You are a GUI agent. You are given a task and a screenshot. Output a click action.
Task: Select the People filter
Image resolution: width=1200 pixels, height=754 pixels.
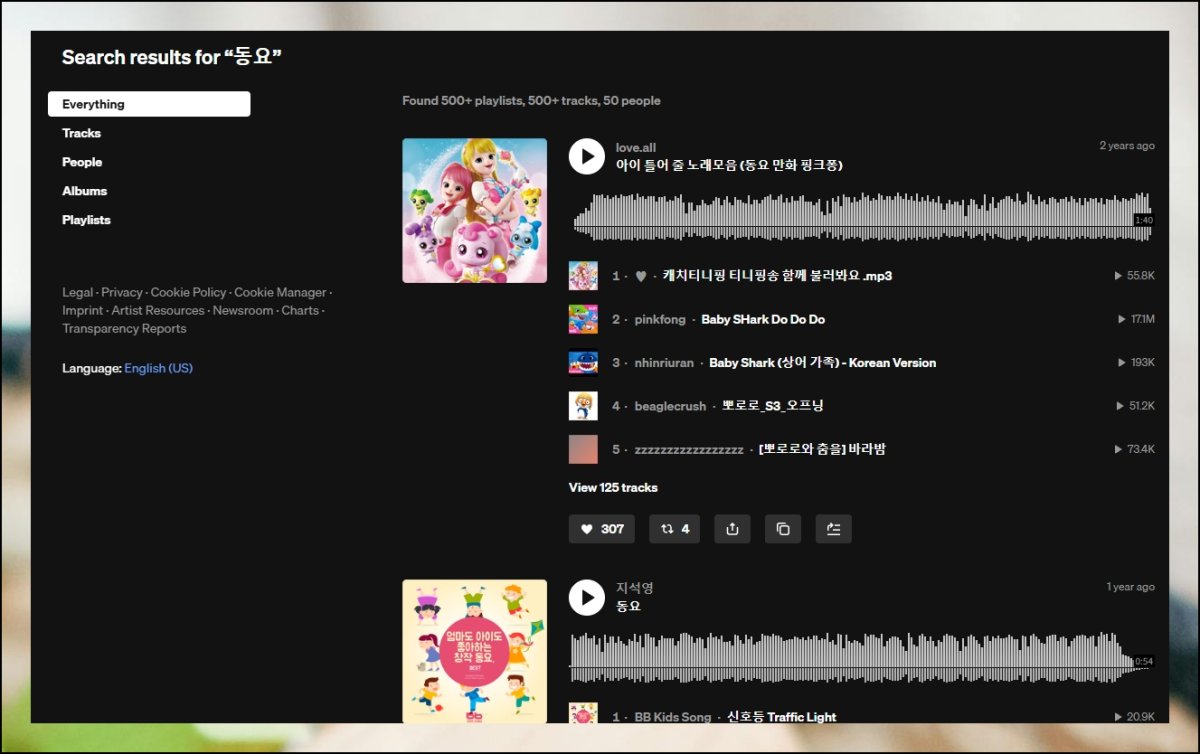click(x=82, y=162)
